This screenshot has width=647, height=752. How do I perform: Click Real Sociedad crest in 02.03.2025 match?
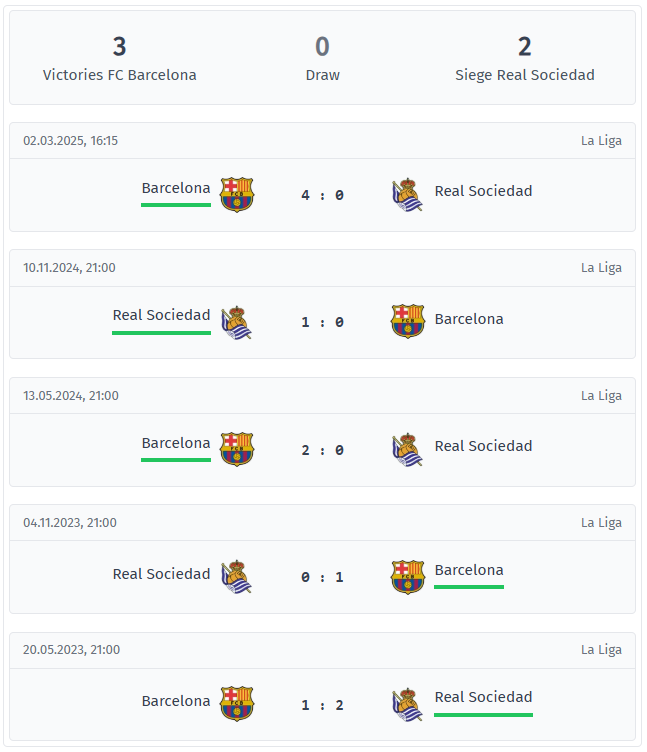pyautogui.click(x=407, y=194)
